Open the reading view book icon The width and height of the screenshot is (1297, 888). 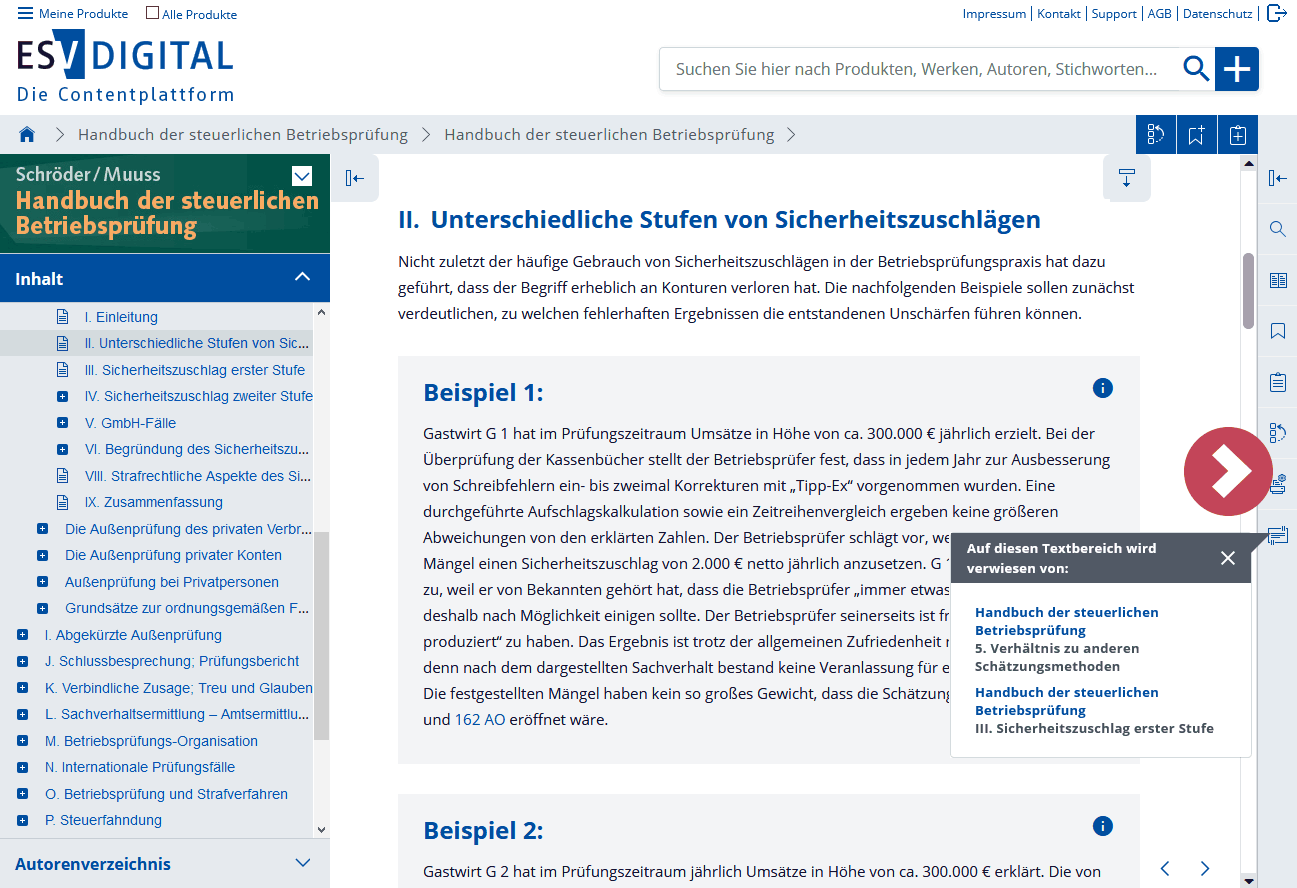pyautogui.click(x=1278, y=280)
